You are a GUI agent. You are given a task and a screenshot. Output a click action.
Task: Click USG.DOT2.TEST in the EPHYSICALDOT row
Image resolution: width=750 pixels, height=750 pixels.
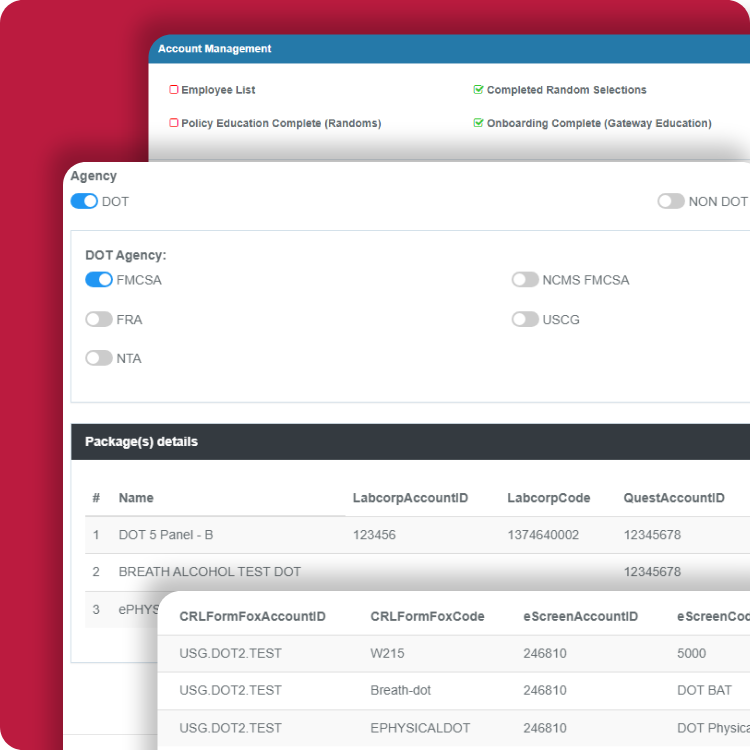230,728
